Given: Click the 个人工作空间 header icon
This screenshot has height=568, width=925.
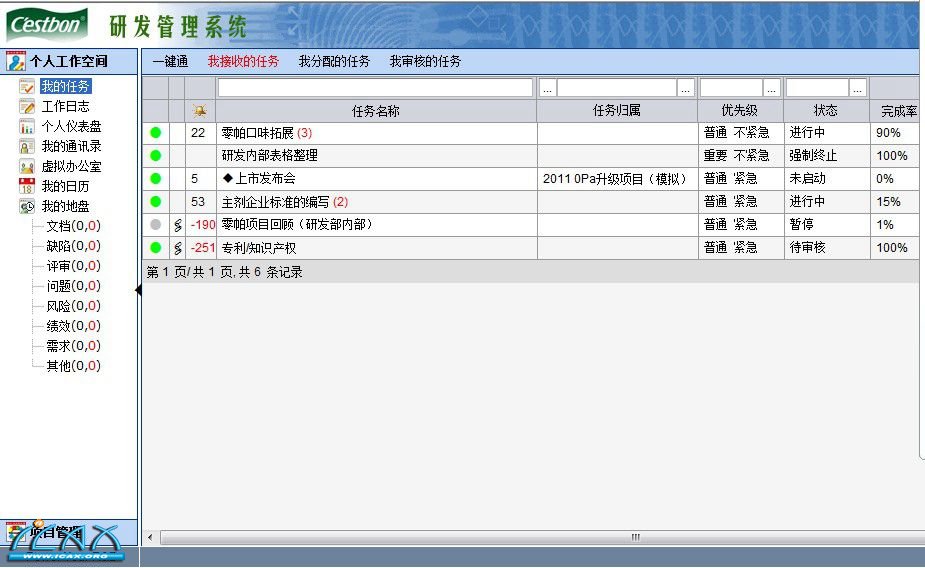Looking at the screenshot, I should (16, 61).
